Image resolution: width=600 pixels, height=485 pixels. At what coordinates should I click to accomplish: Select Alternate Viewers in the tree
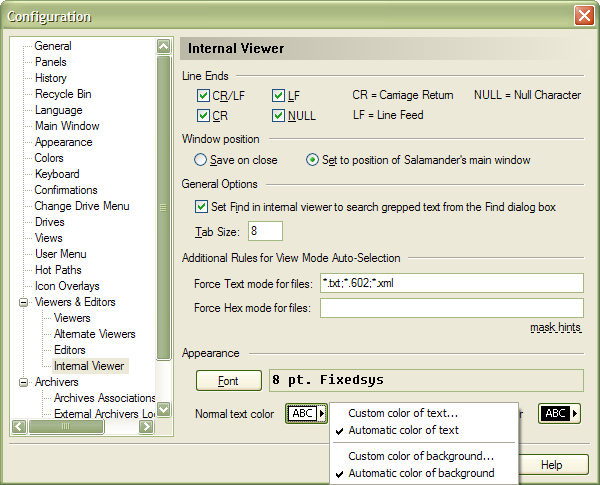tap(94, 334)
